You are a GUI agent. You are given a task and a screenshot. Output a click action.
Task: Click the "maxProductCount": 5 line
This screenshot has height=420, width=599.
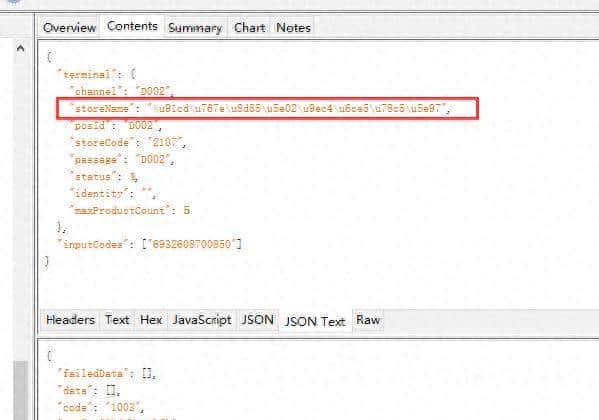tap(130, 211)
